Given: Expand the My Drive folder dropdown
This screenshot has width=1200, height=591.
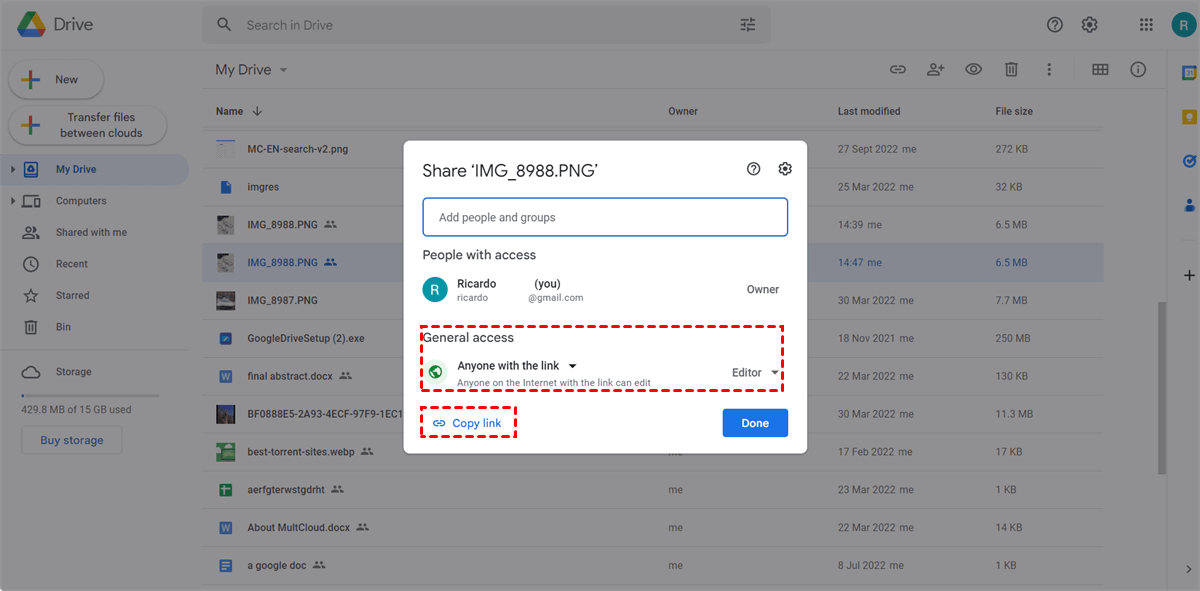Looking at the screenshot, I should point(283,70).
